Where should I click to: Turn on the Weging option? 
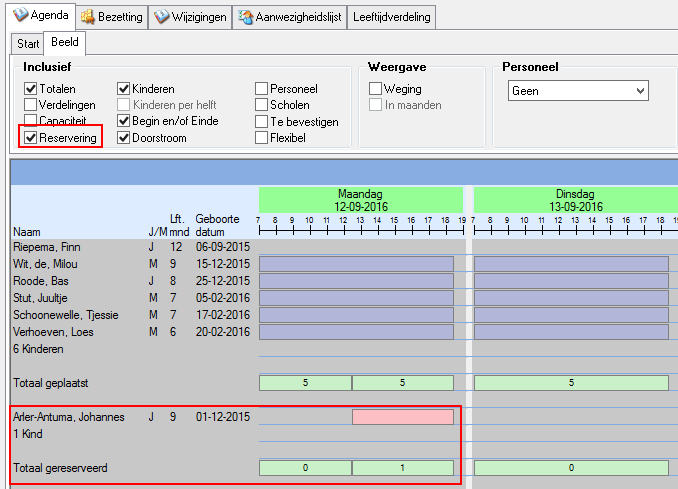pyautogui.click(x=376, y=89)
